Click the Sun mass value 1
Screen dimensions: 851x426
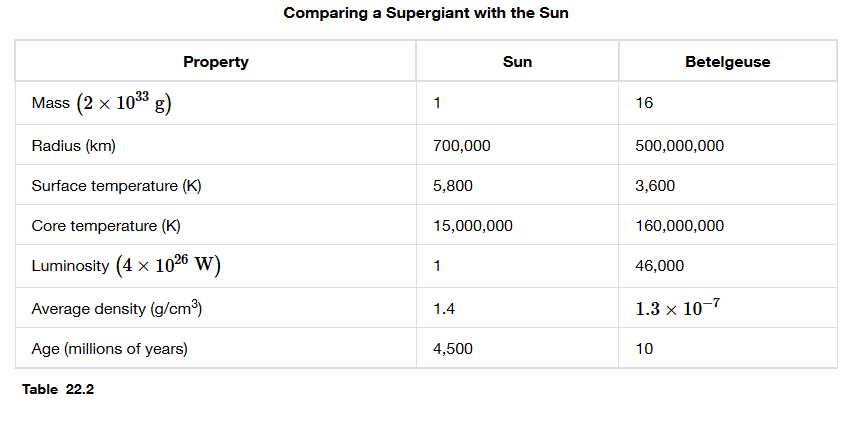(437, 103)
